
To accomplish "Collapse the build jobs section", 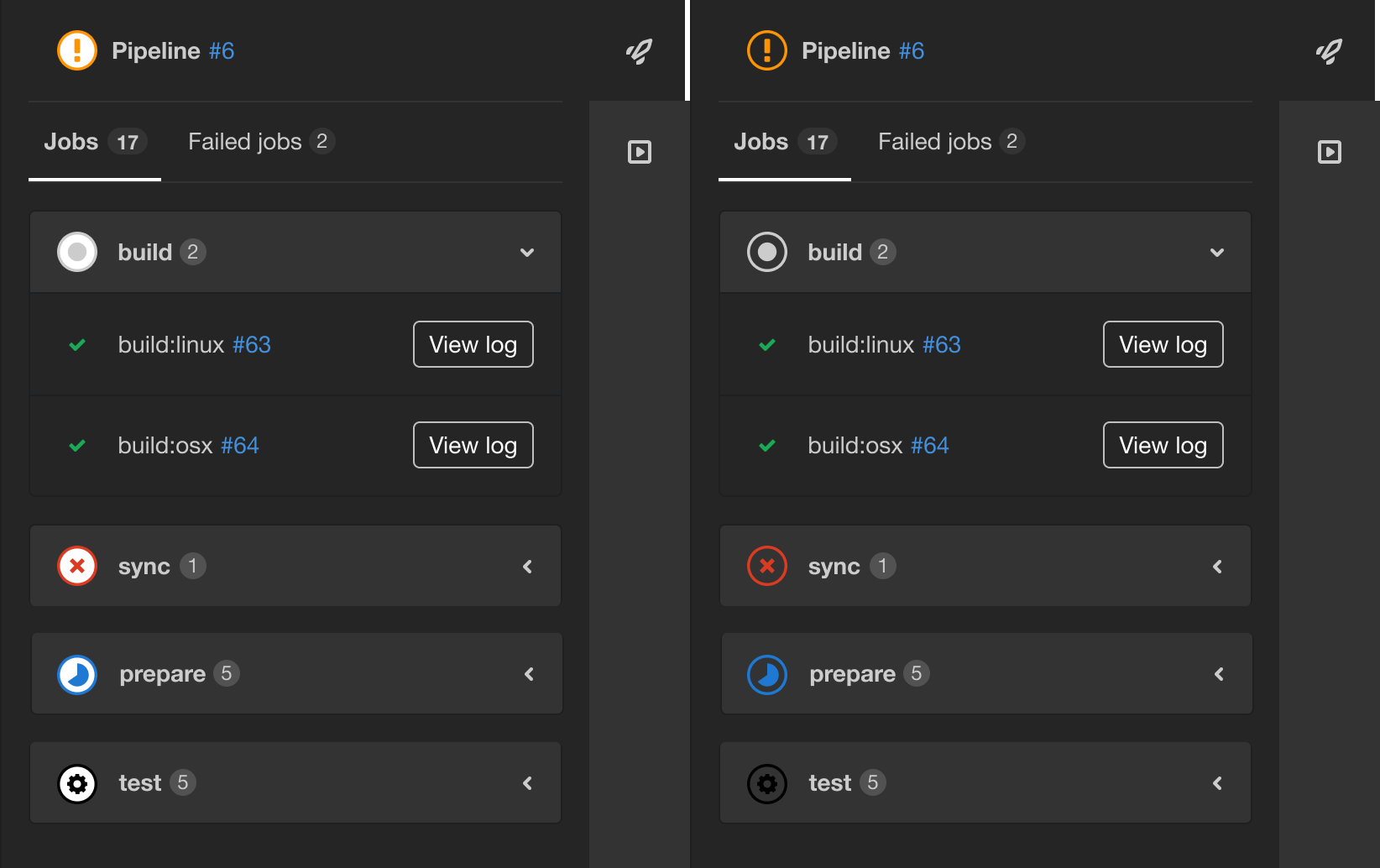I will coord(527,252).
